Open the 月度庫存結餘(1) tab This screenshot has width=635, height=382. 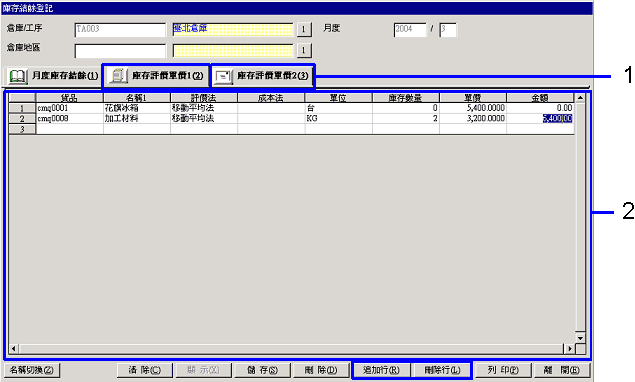click(x=53, y=76)
